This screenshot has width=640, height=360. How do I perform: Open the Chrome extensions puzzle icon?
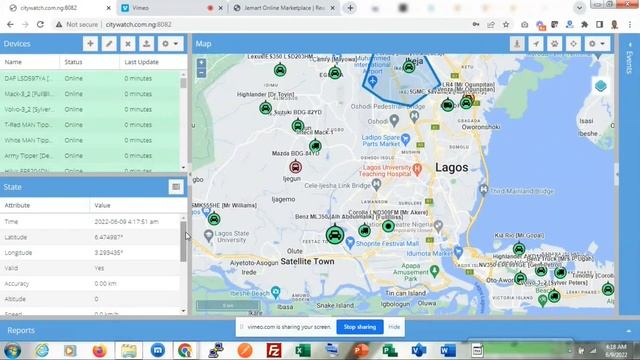coord(584,24)
